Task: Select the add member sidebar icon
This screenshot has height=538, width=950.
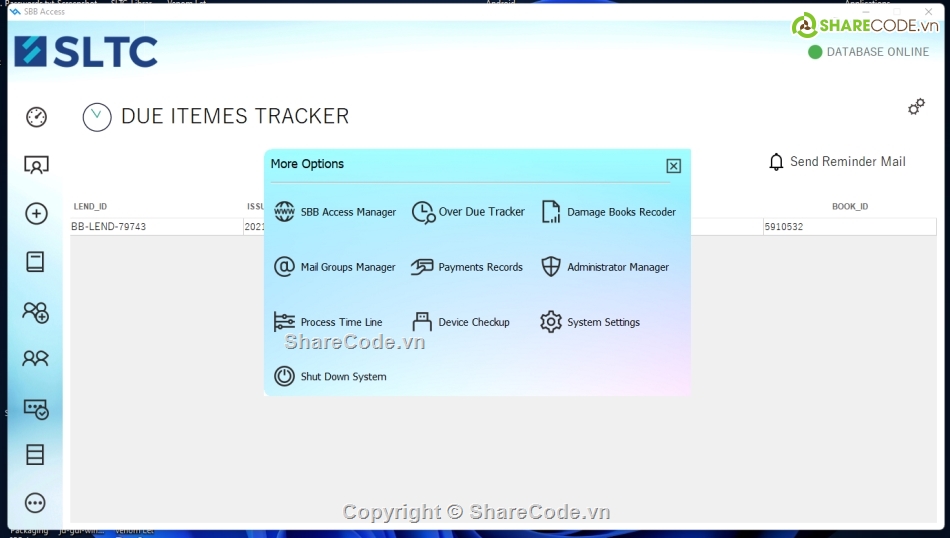Action: 36,312
